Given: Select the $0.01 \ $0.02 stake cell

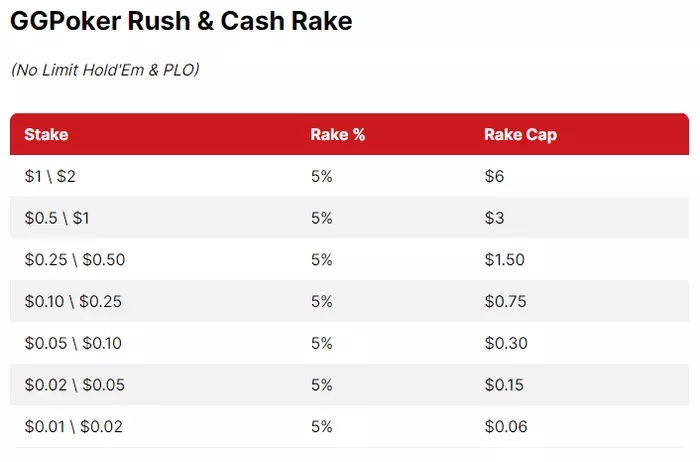Looking at the screenshot, I should coord(74,426).
